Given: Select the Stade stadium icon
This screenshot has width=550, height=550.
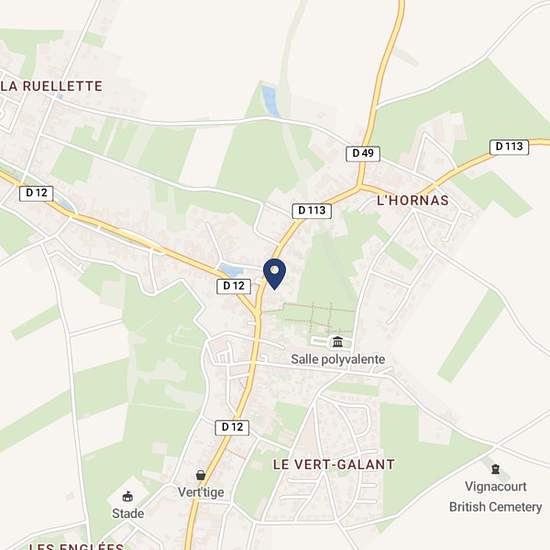Looking at the screenshot, I should coord(128,496).
